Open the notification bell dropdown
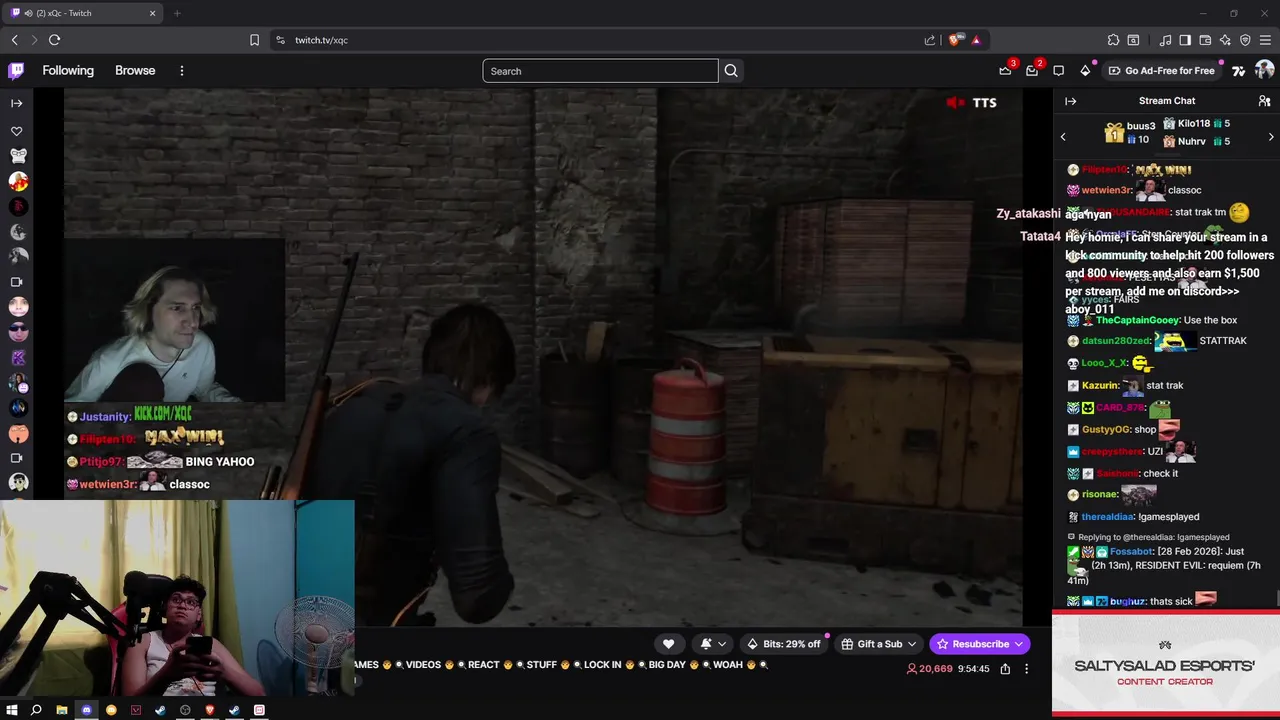The height and width of the screenshot is (720, 1280). pos(713,644)
